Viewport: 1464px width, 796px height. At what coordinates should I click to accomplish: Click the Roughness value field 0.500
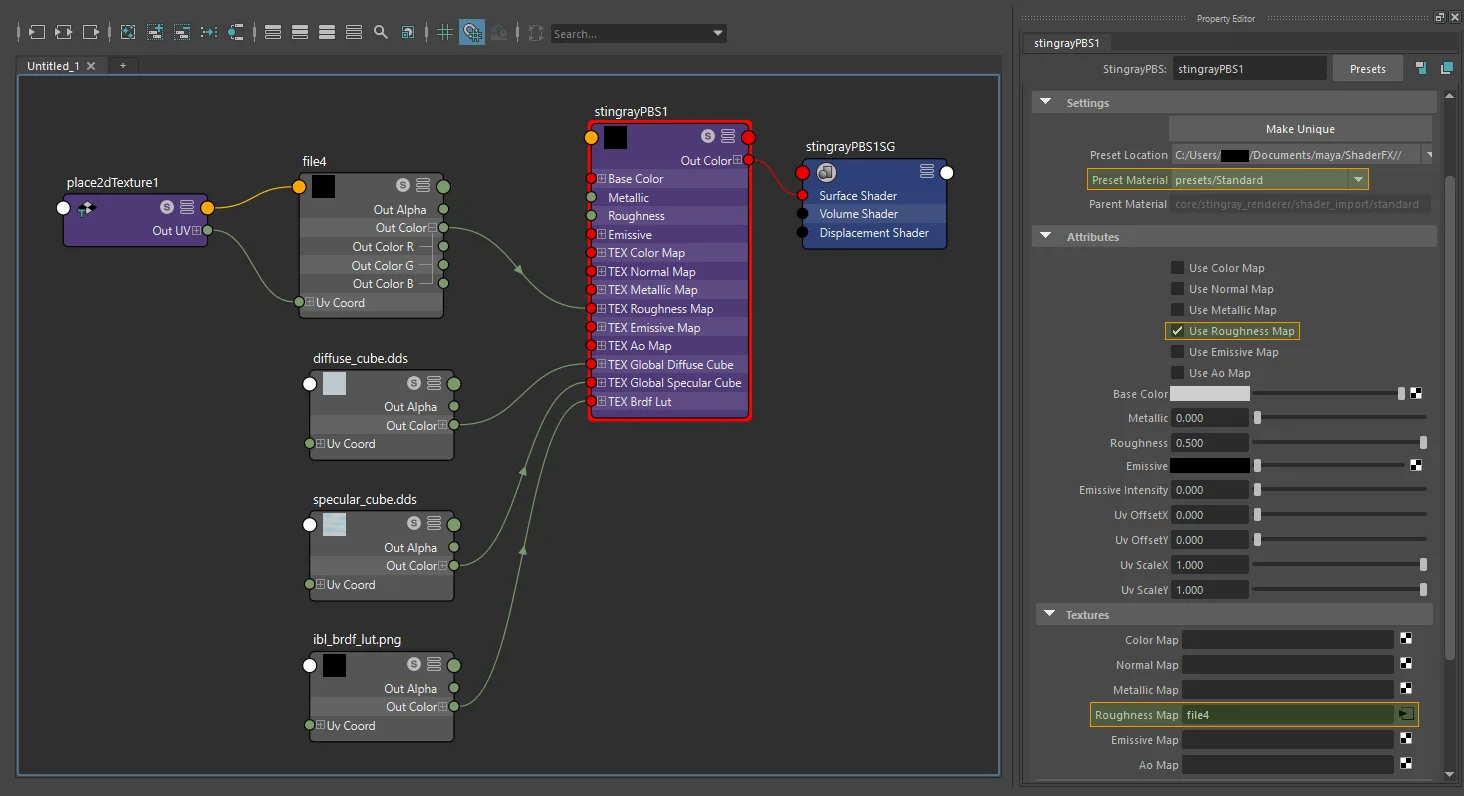pyautogui.click(x=1209, y=443)
